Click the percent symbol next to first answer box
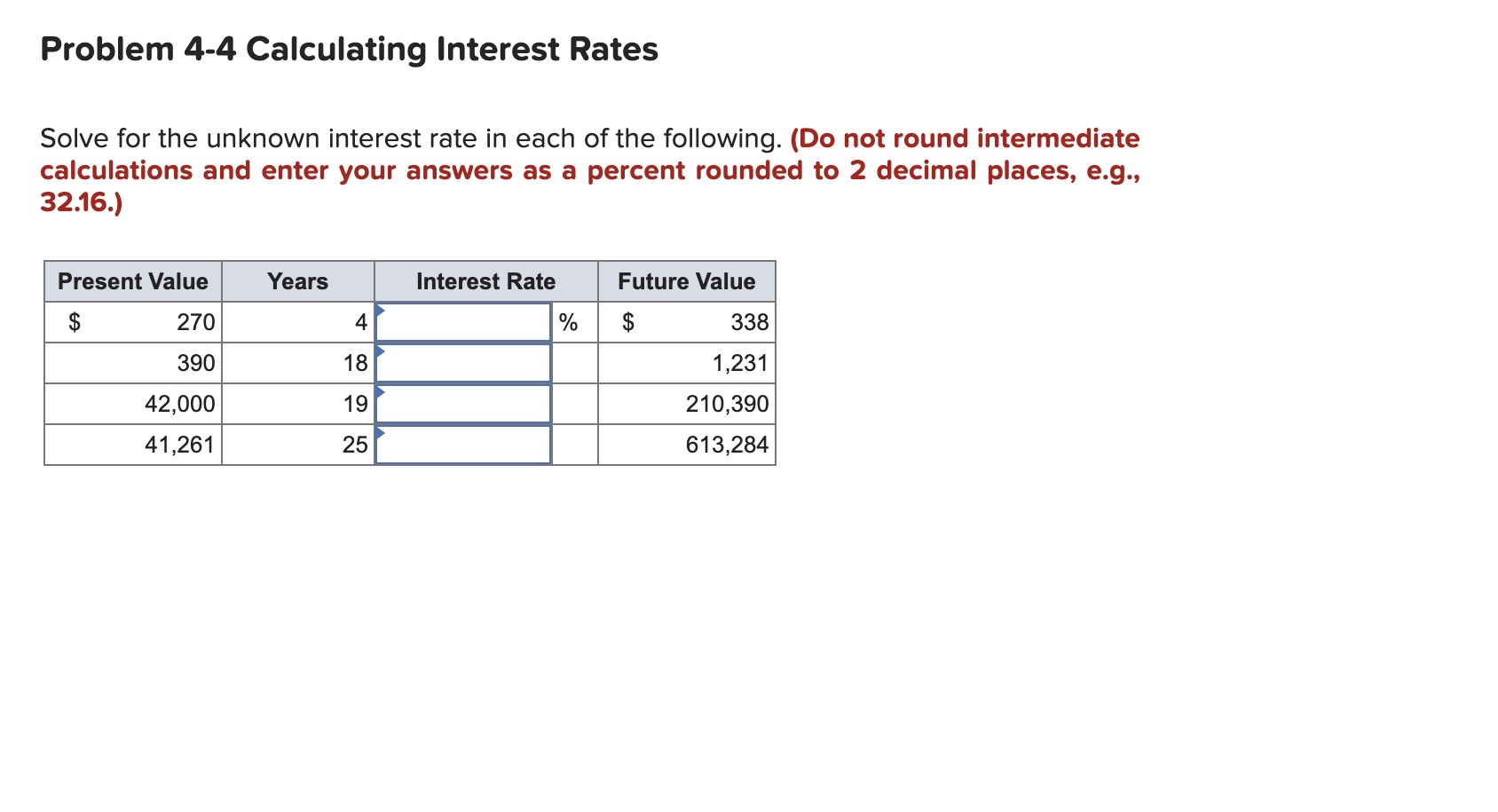 click(x=569, y=322)
